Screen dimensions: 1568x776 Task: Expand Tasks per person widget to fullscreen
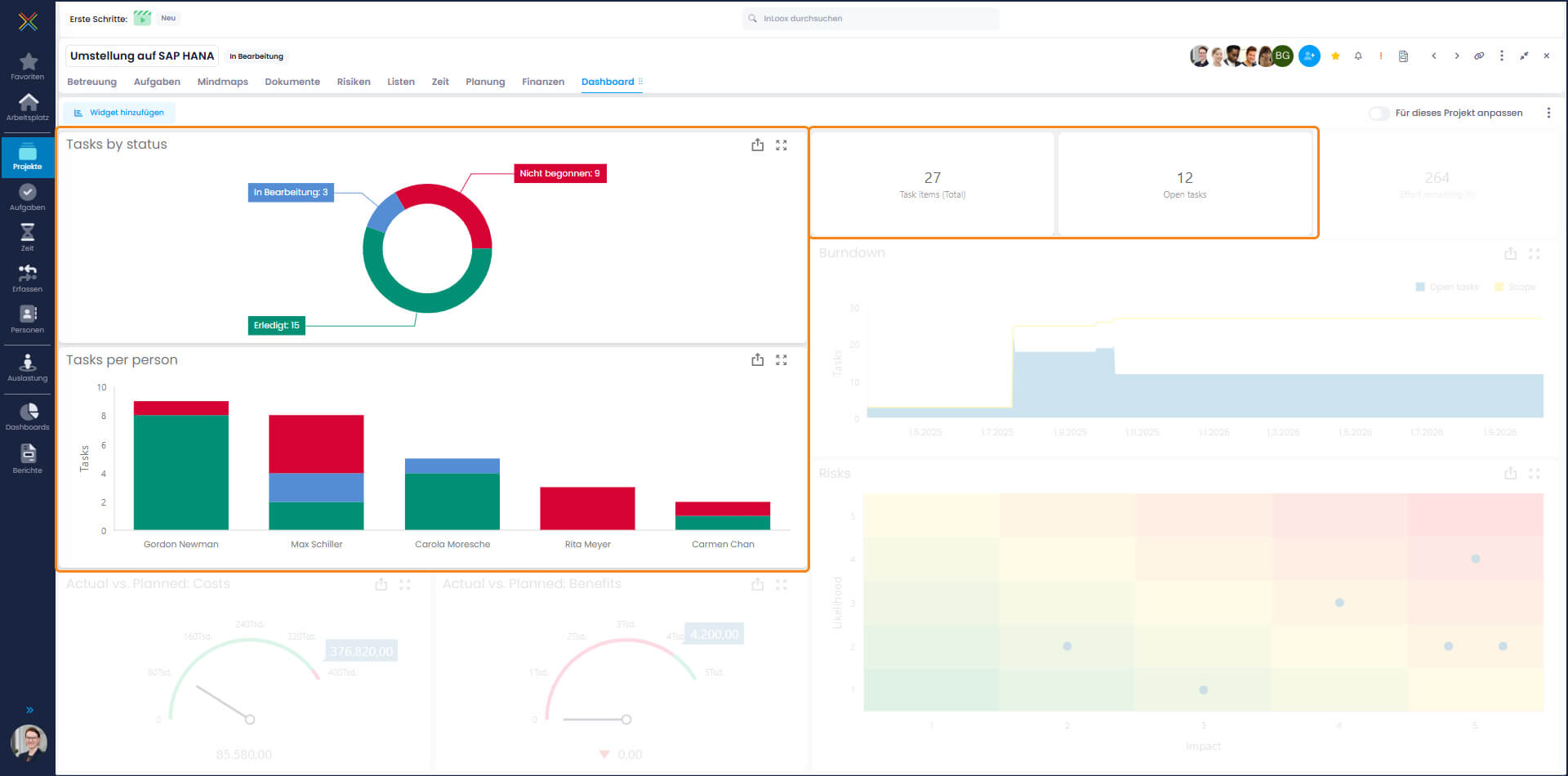tap(782, 359)
